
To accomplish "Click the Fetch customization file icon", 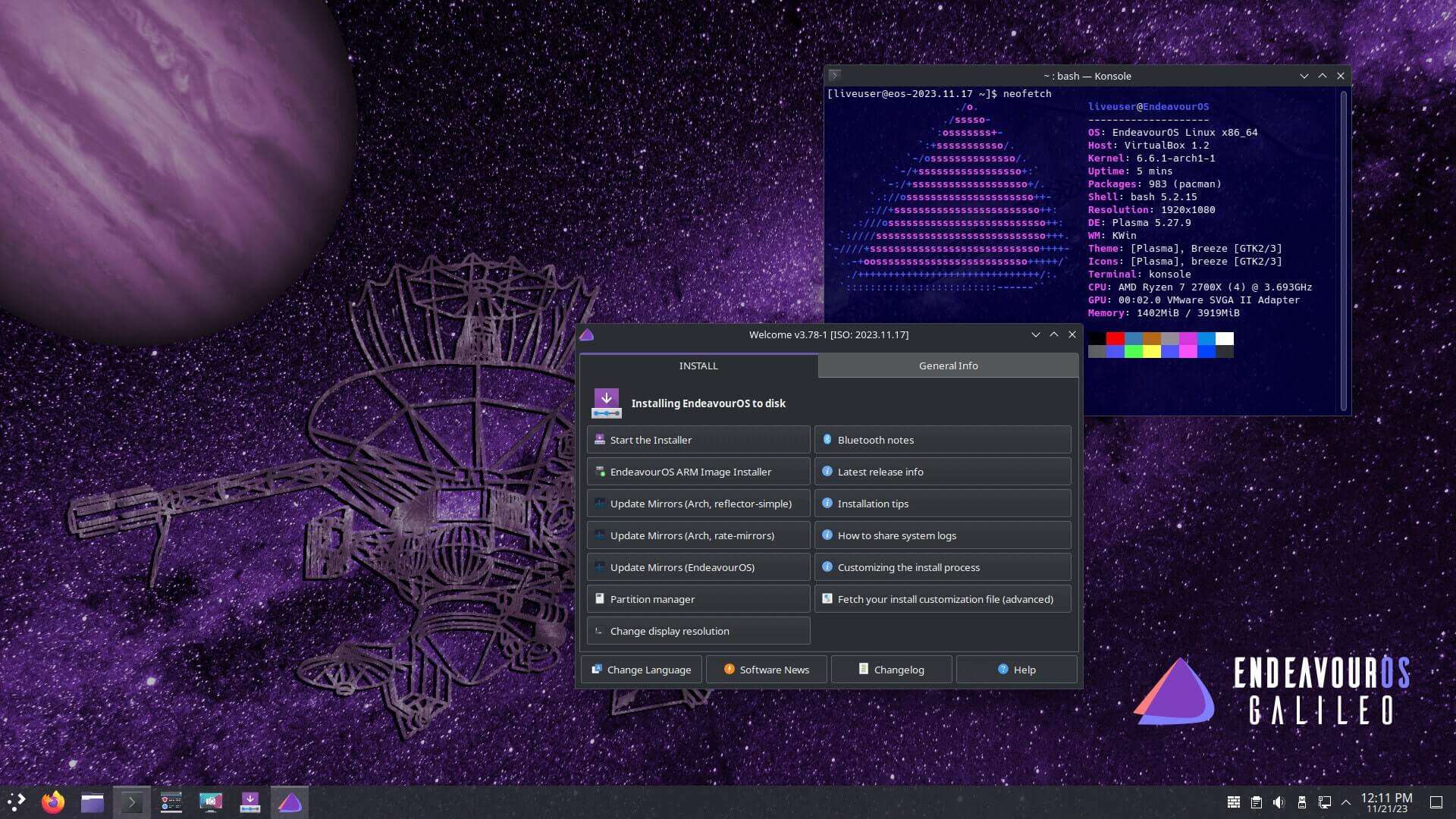I will 827,598.
